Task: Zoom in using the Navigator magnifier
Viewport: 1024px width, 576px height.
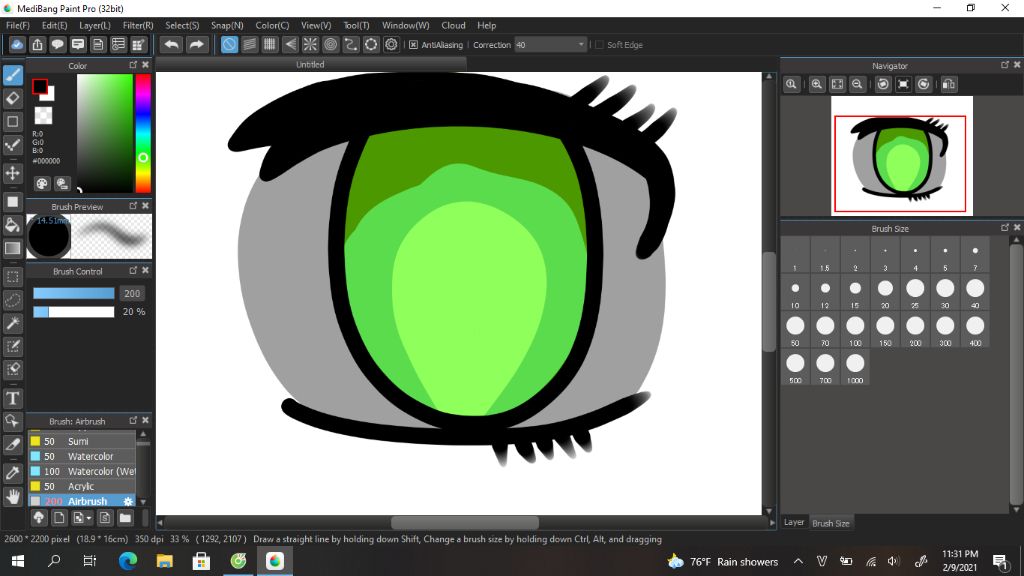Action: [817, 85]
